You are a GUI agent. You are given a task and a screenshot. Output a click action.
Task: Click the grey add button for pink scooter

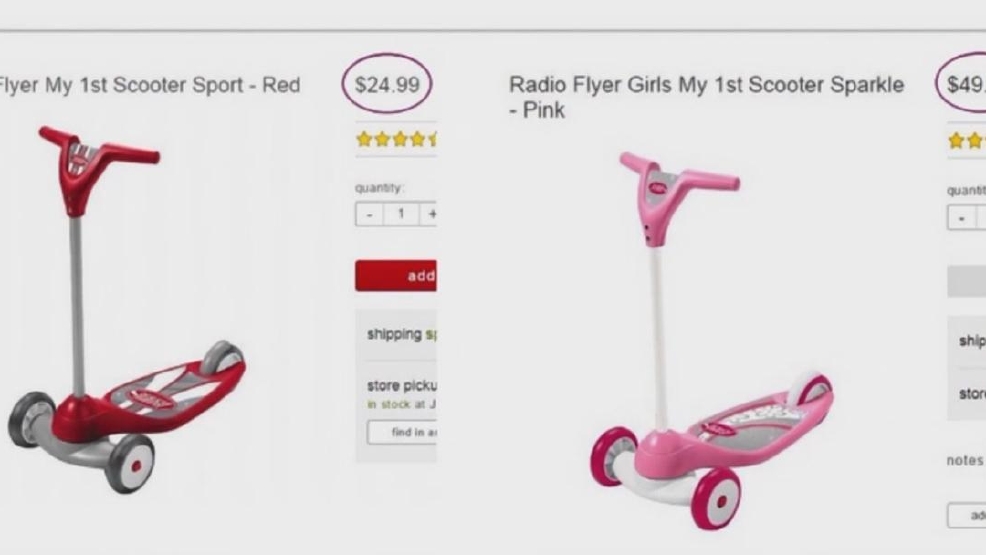click(967, 281)
